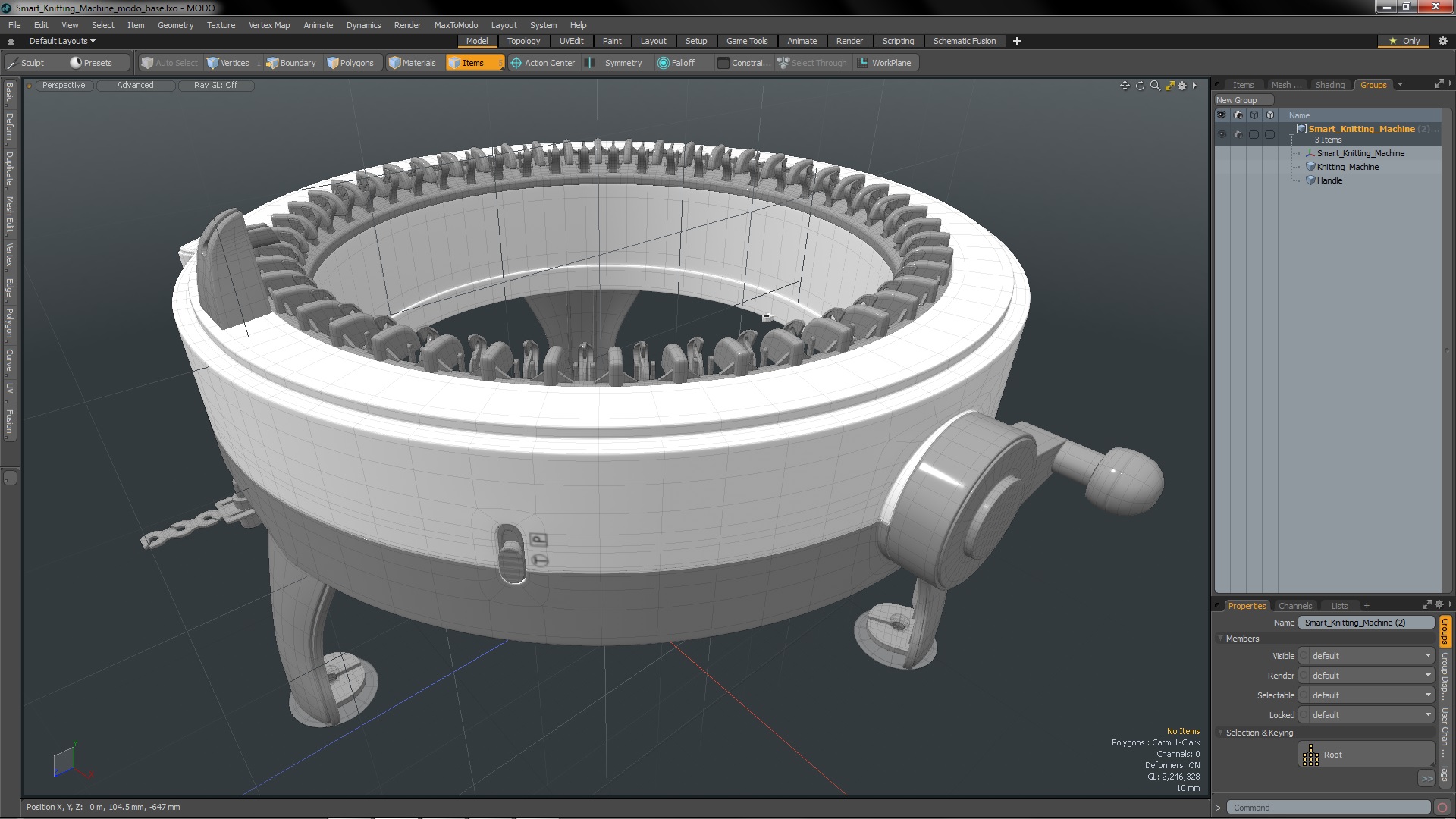1456x819 pixels.
Task: Open the Selectable dropdown in Members
Action: [x=1366, y=695]
